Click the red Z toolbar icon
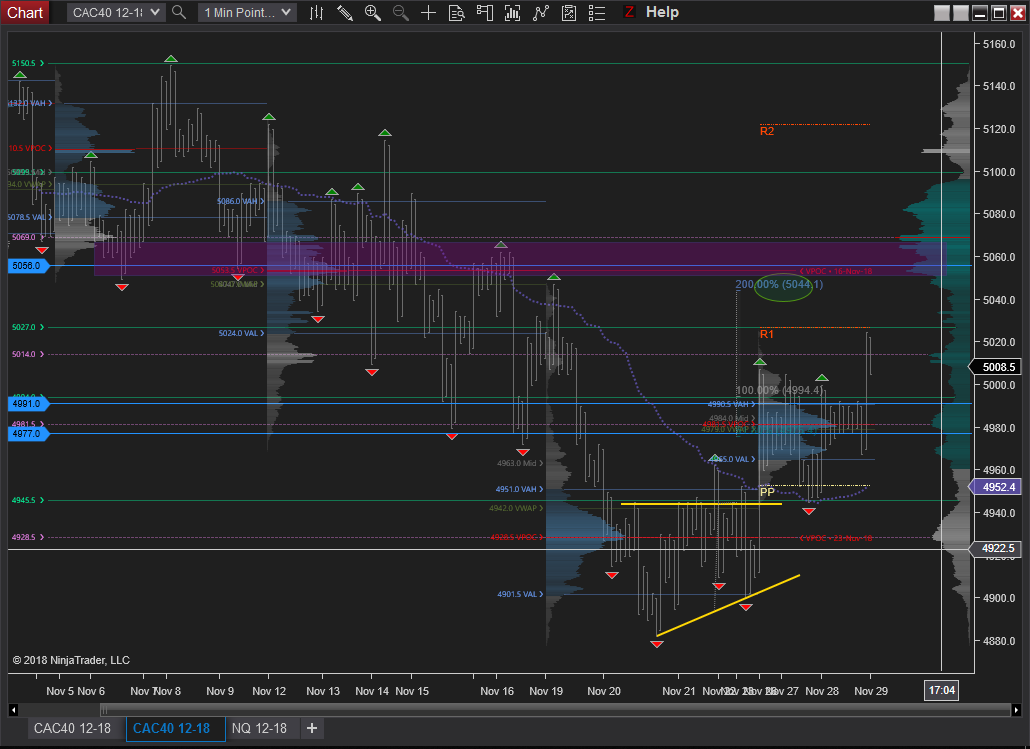 pos(629,12)
